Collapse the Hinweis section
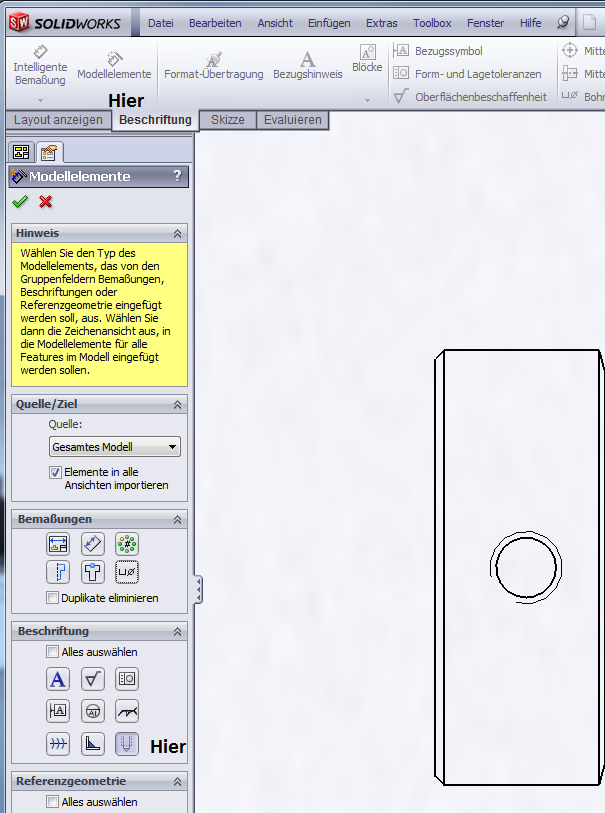Image resolution: width=605 pixels, height=813 pixels. [x=177, y=233]
